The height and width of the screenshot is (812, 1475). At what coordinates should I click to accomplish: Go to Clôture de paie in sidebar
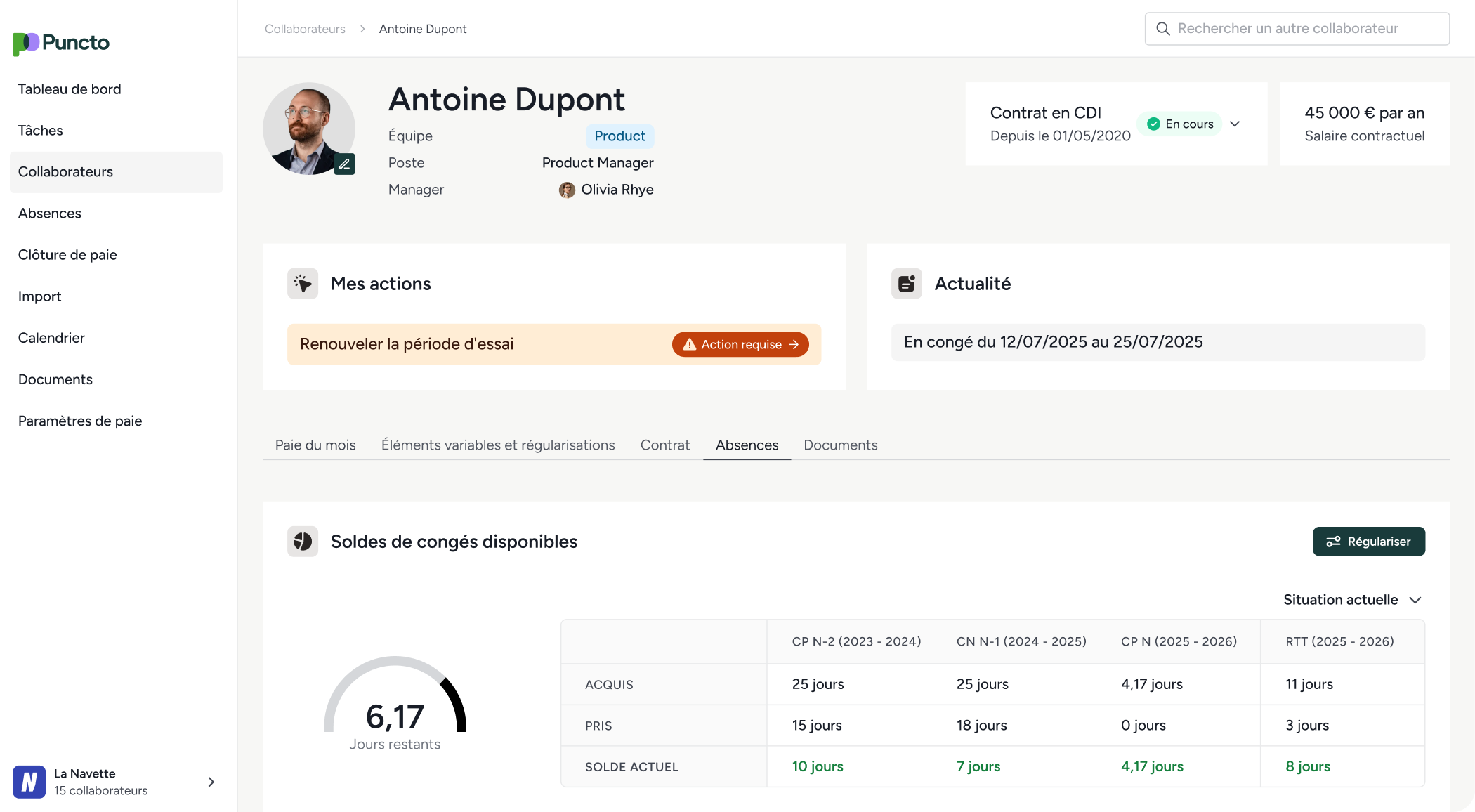click(x=67, y=255)
